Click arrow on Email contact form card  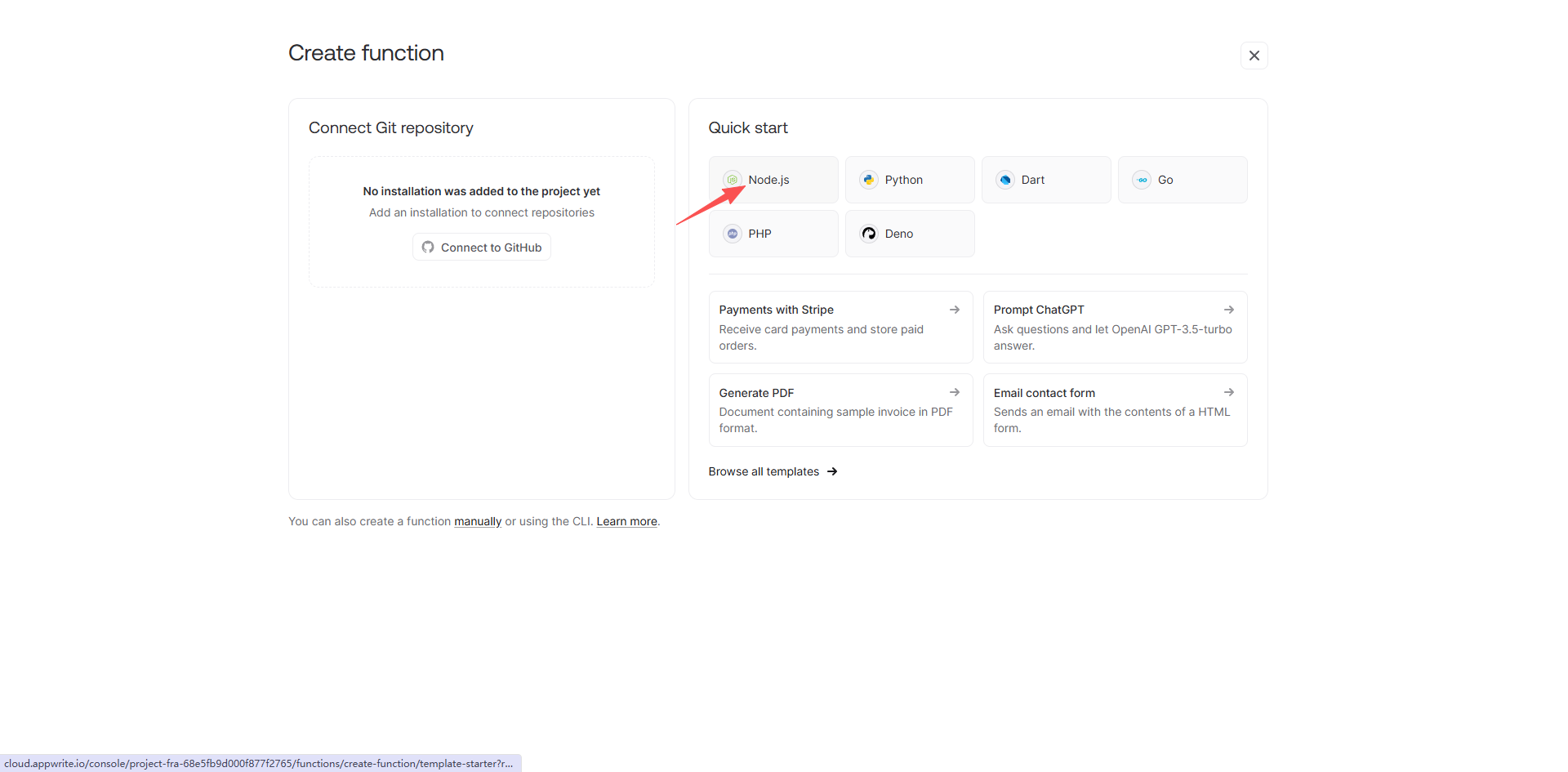point(1228,393)
